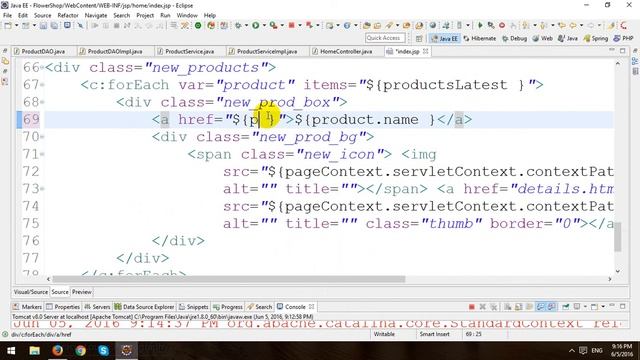Toggle Show Console on standard output change

(x=540, y=307)
